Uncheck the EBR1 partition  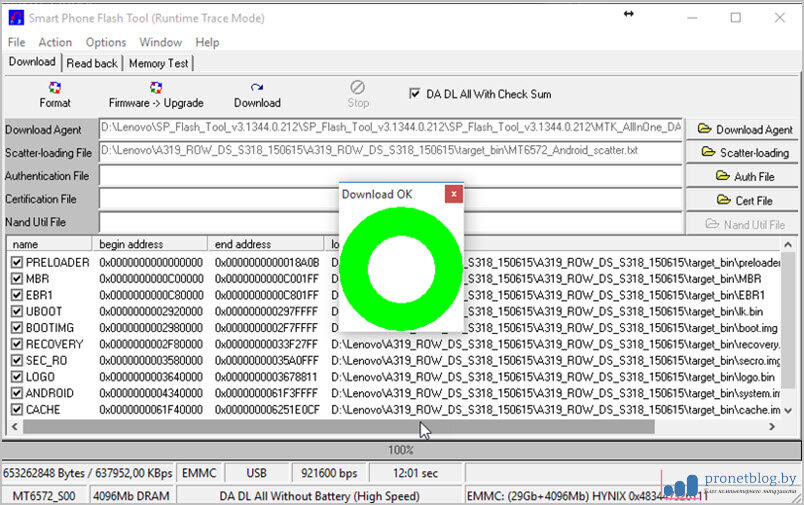(x=17, y=295)
